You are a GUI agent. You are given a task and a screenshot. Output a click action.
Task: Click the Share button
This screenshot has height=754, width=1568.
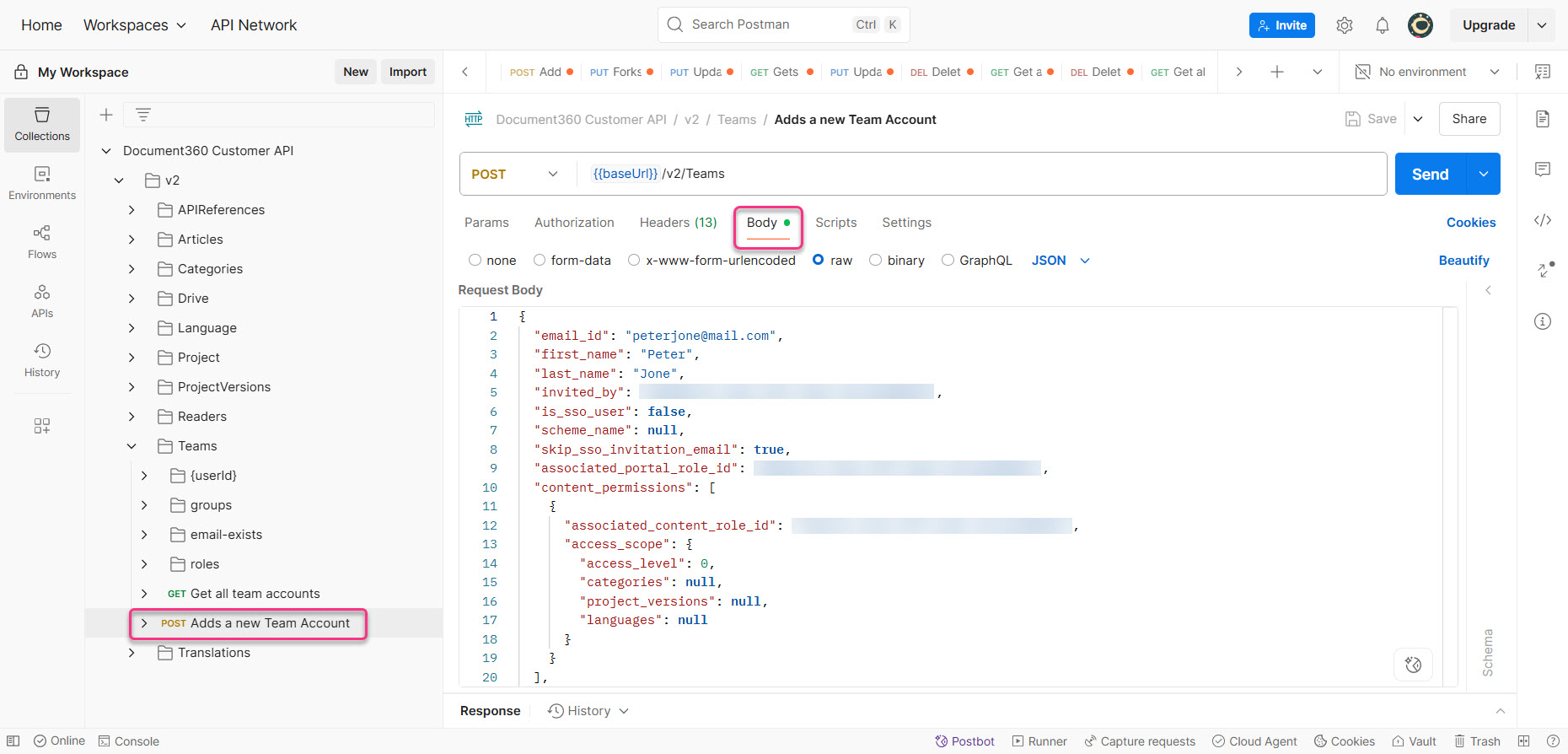(x=1469, y=119)
